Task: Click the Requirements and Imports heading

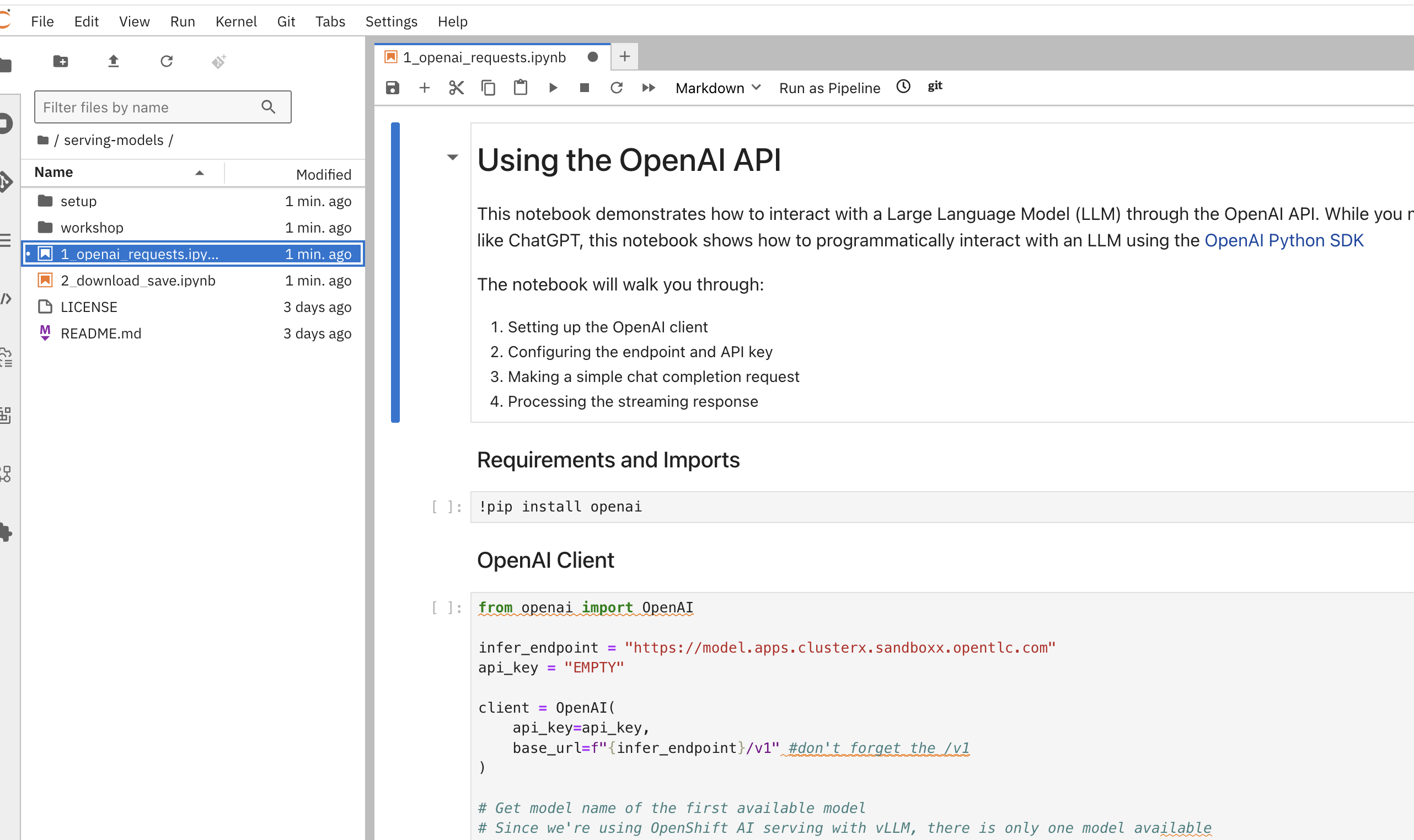Action: (608, 460)
